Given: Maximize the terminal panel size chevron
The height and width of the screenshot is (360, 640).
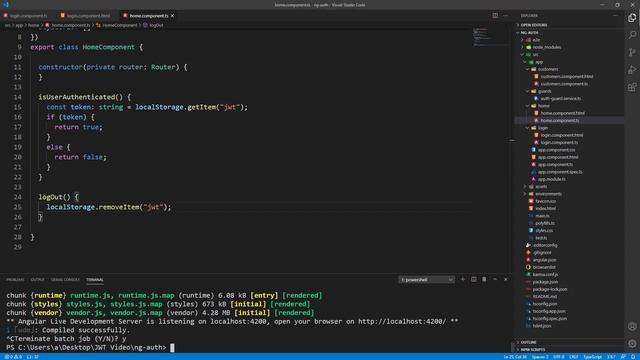Looking at the screenshot, I should (495, 280).
